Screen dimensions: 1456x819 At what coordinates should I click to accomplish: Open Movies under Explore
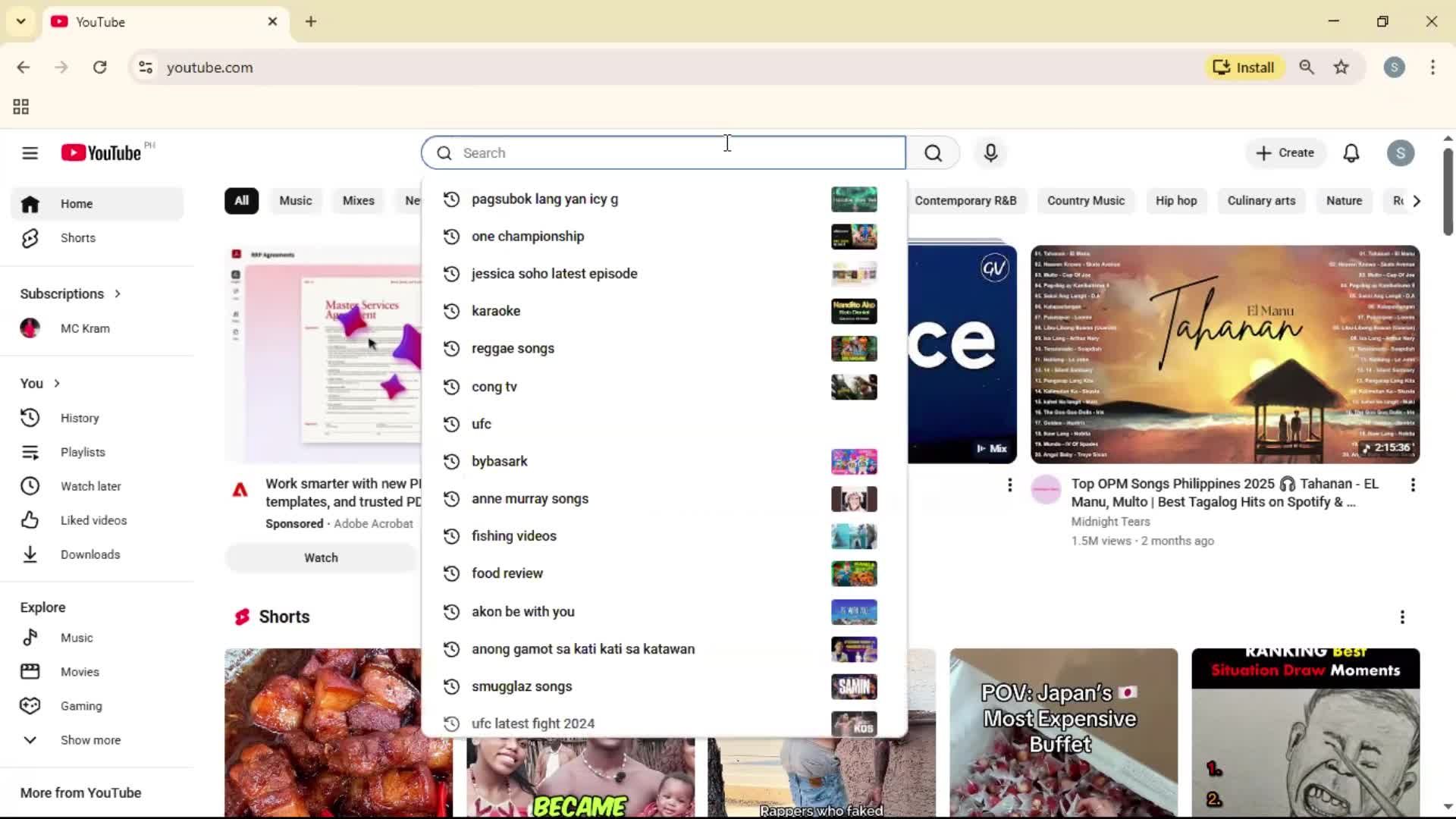(x=80, y=671)
